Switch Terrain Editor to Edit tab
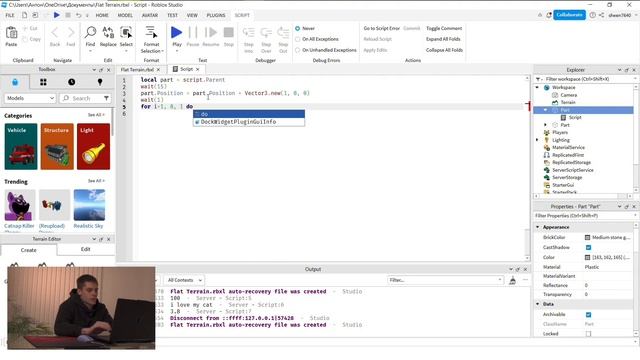 [86, 249]
